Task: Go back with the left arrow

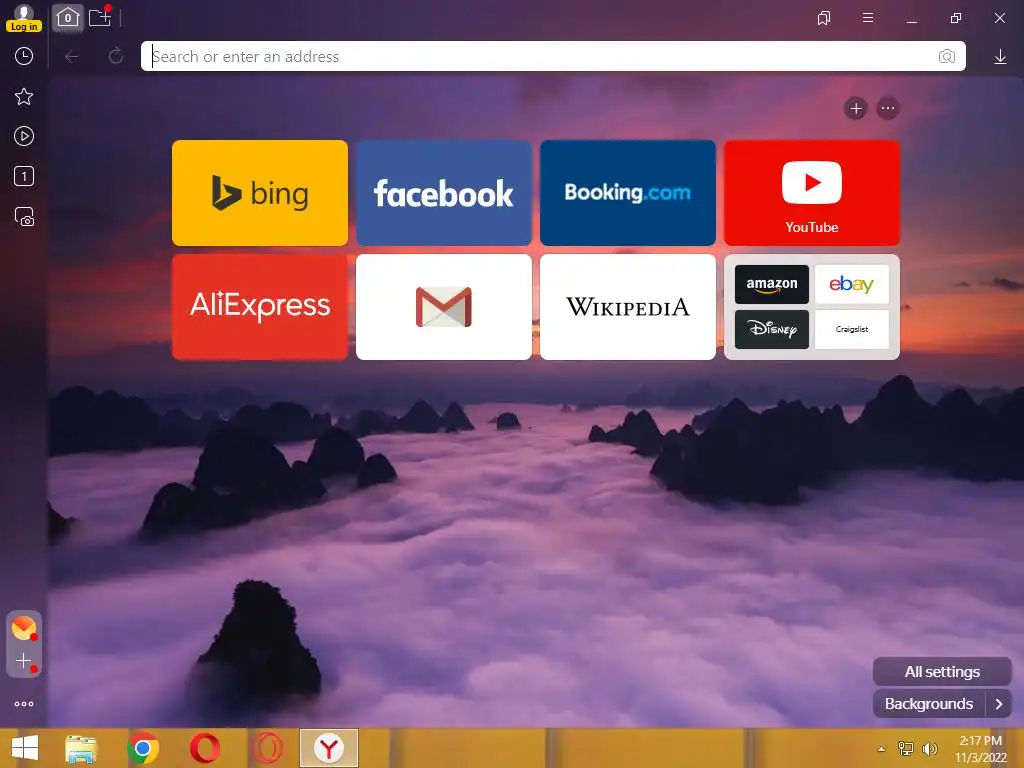Action: pos(71,57)
